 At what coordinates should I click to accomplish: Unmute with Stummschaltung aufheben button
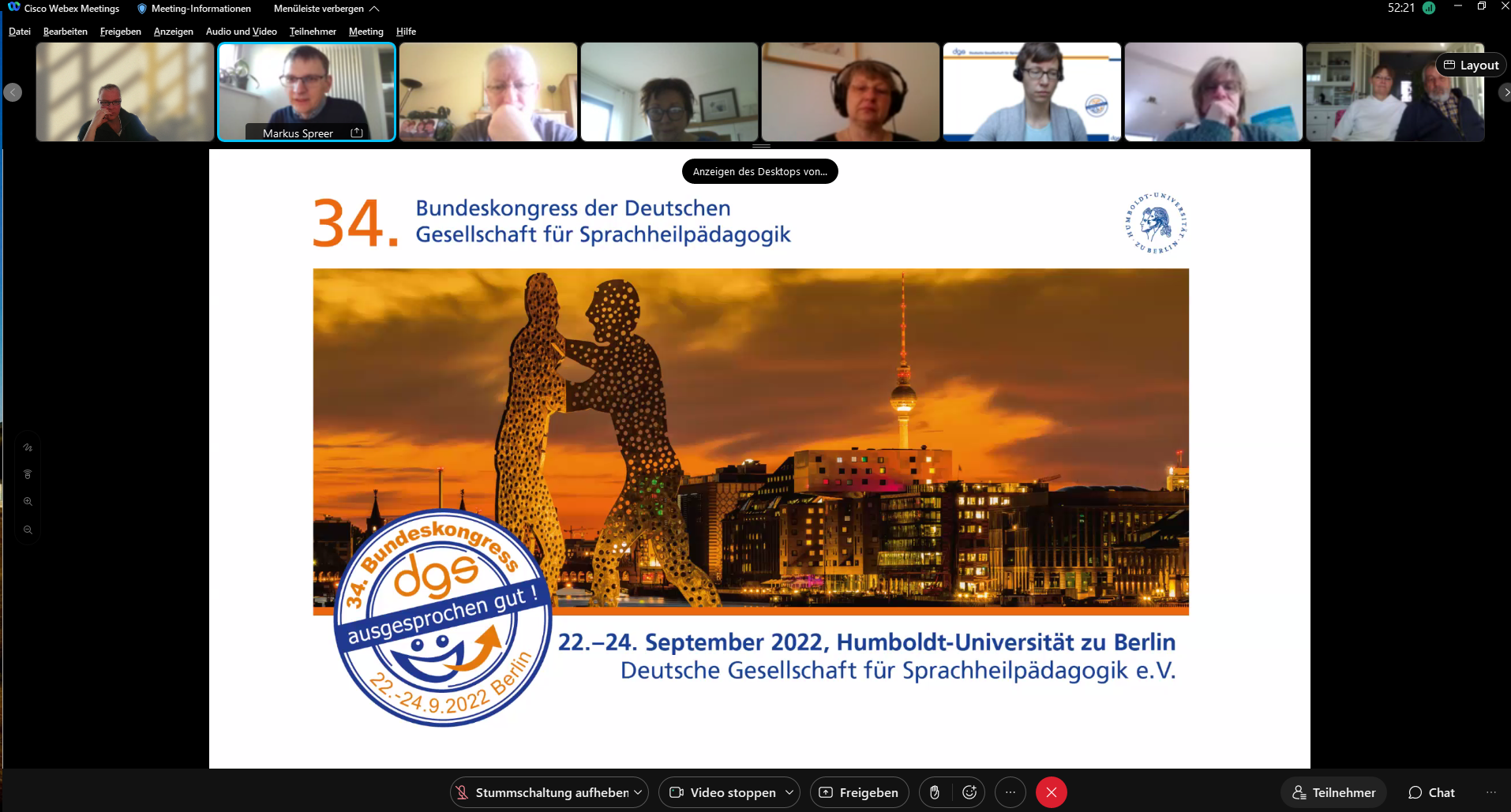click(542, 792)
